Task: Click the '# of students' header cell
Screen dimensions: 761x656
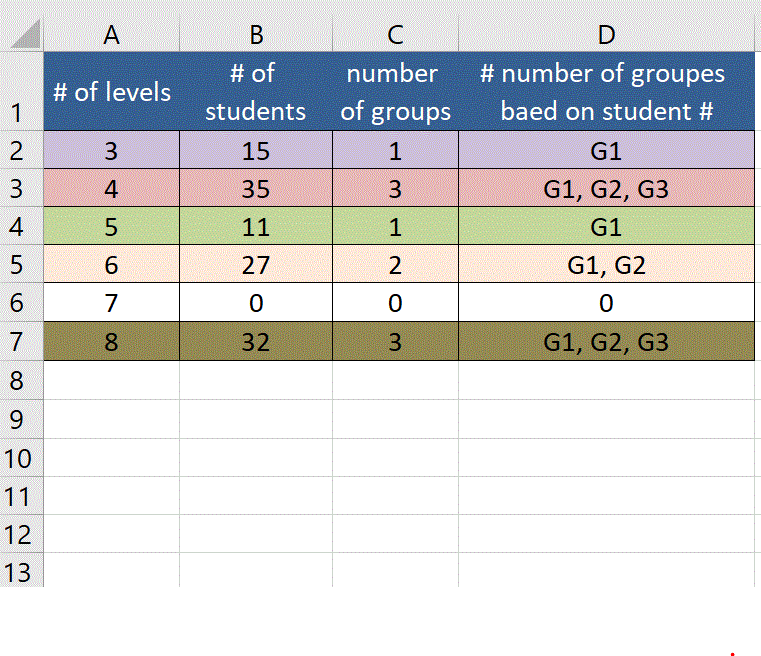Action: [256, 91]
